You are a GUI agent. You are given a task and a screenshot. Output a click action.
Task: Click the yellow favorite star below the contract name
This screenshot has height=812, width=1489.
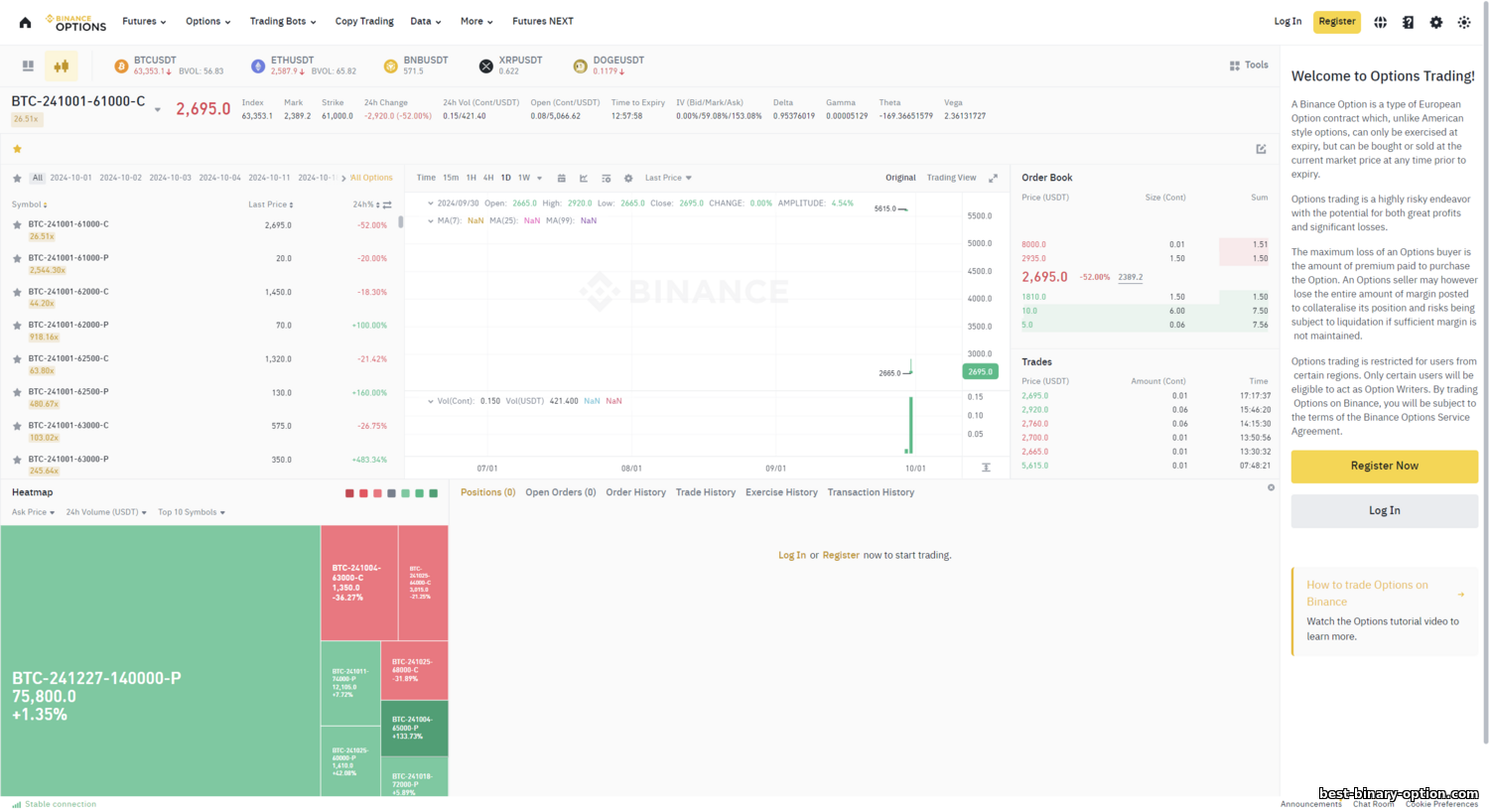click(x=17, y=149)
